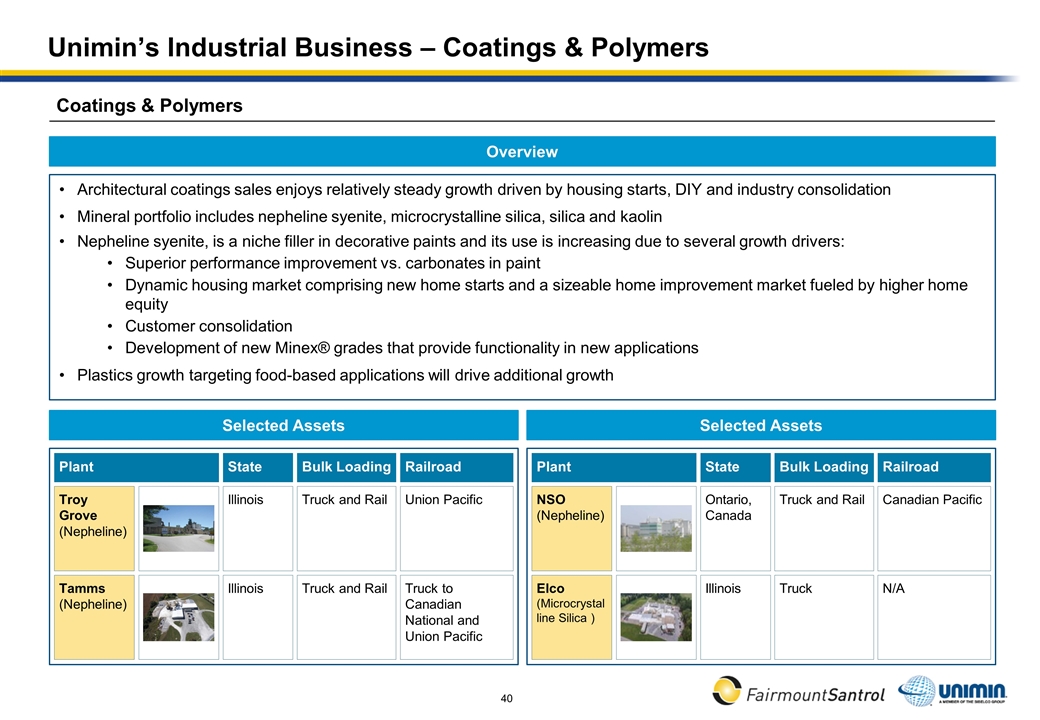Image resolution: width=1040 pixels, height=720 pixels.
Task: Click the Canadian Pacific railroad cell
Action: [x=933, y=528]
